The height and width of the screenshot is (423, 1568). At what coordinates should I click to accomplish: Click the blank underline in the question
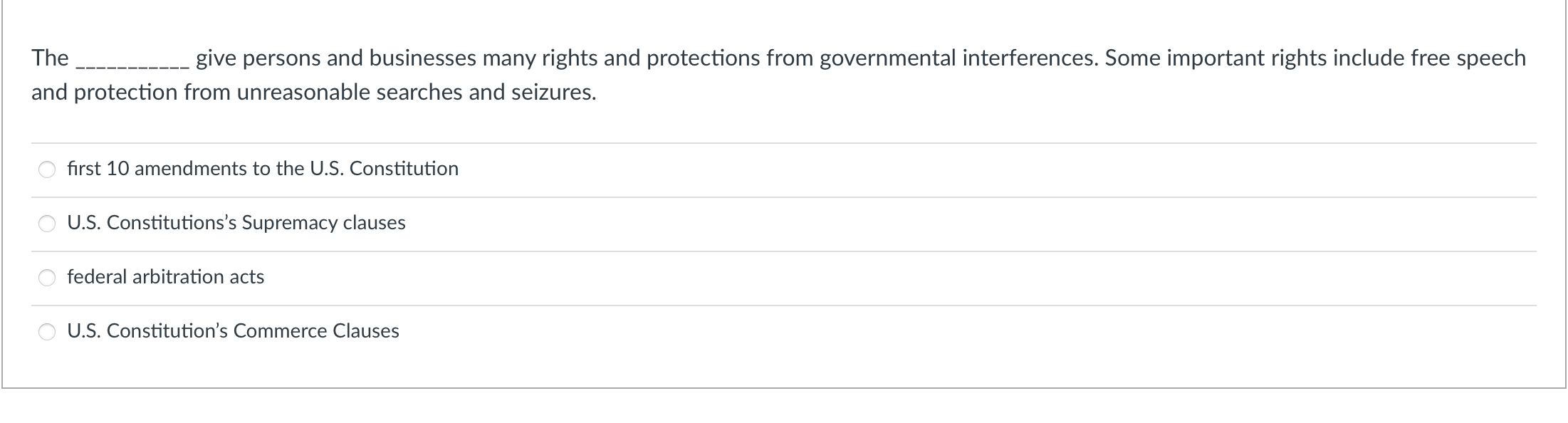tap(132, 66)
